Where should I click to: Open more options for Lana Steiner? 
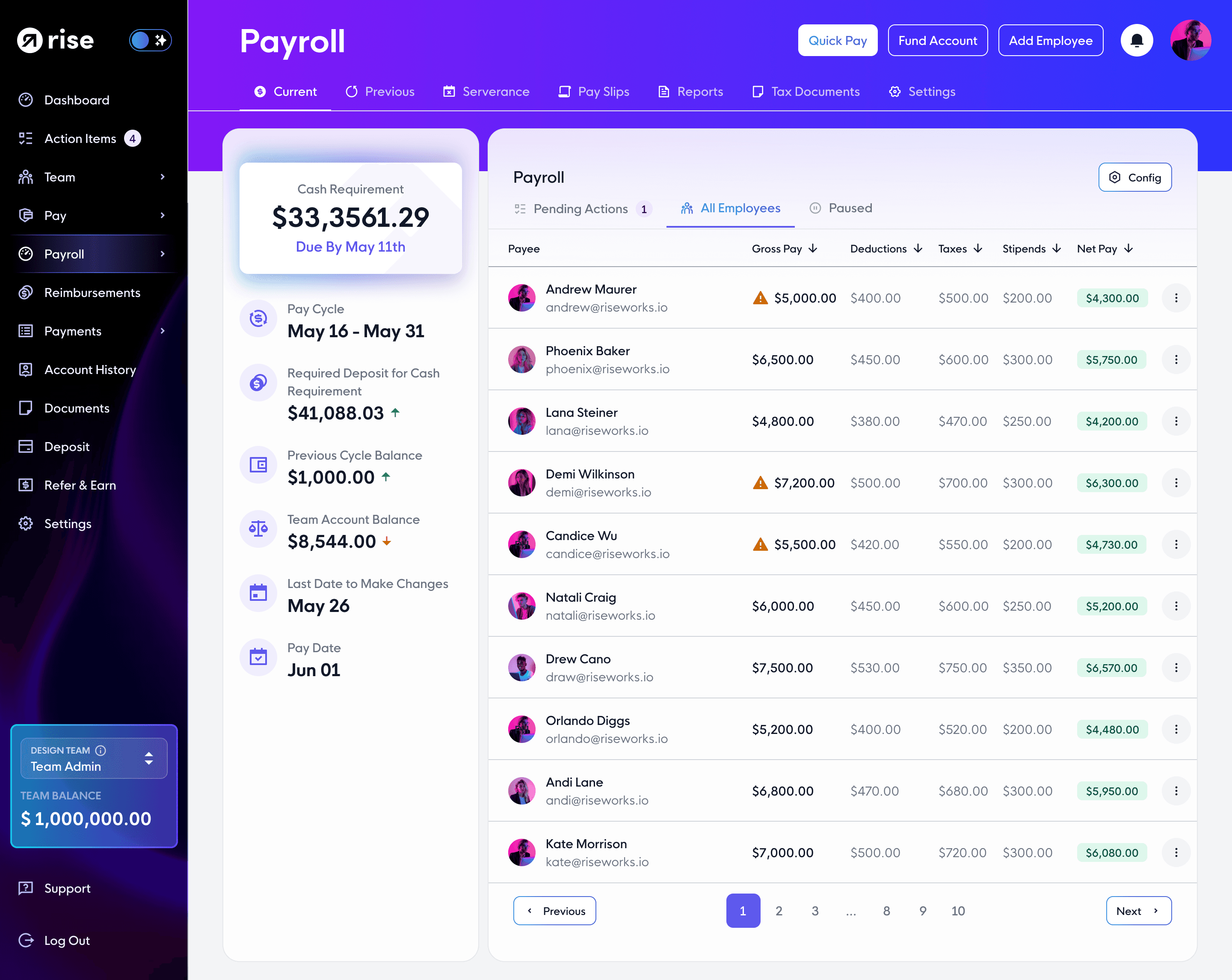click(x=1176, y=422)
